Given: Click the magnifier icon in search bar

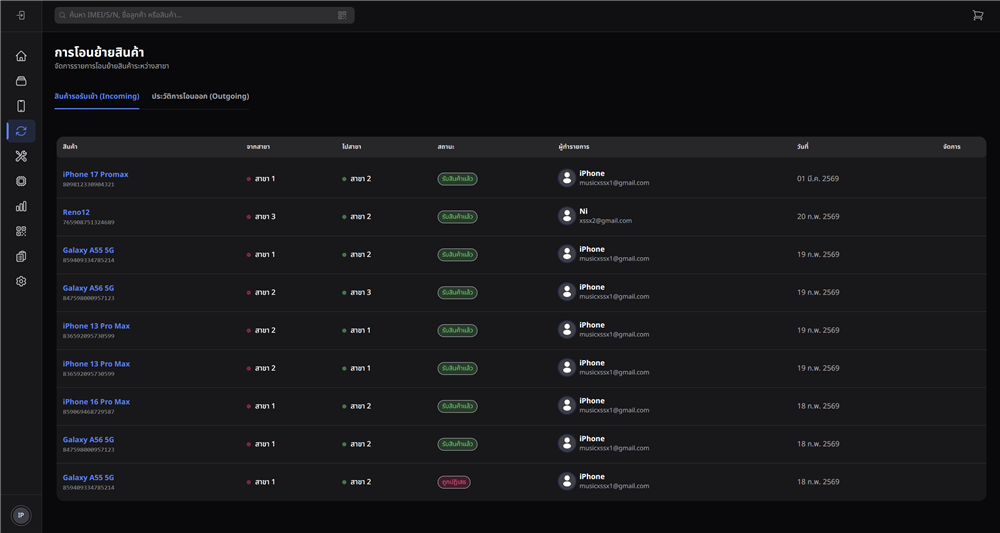Looking at the screenshot, I should [62, 15].
